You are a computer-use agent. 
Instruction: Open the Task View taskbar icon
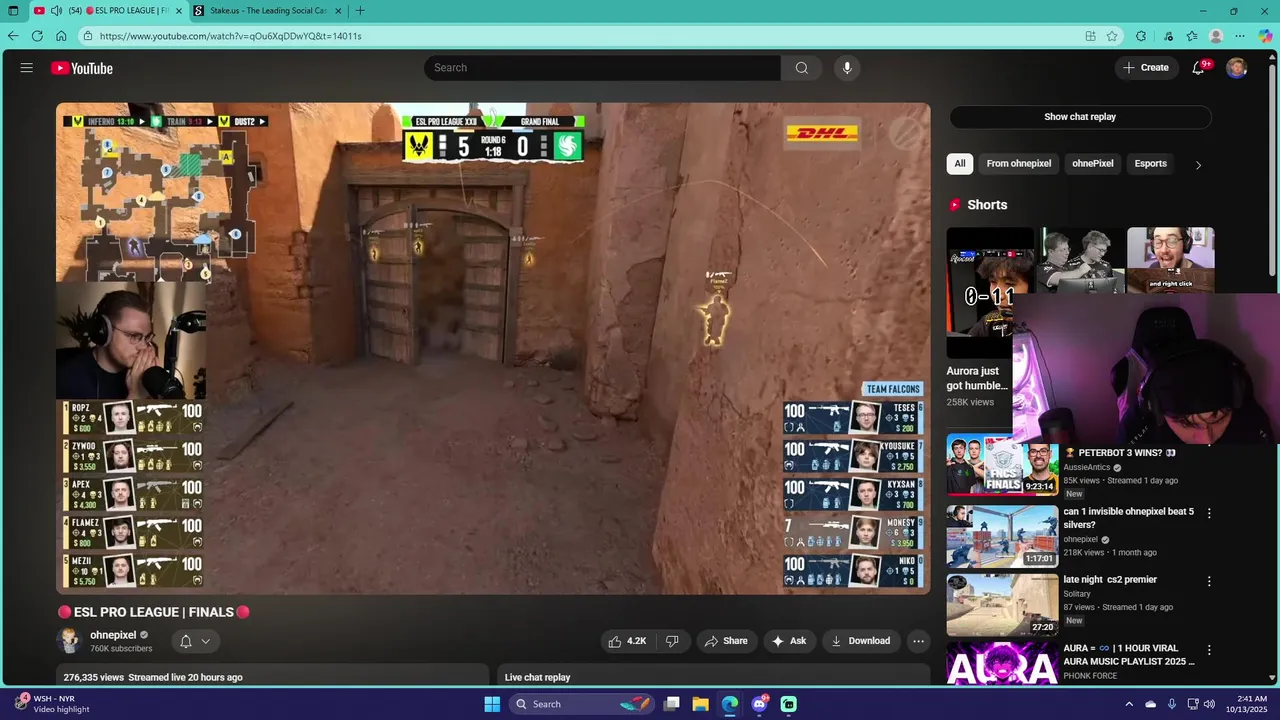tap(672, 704)
